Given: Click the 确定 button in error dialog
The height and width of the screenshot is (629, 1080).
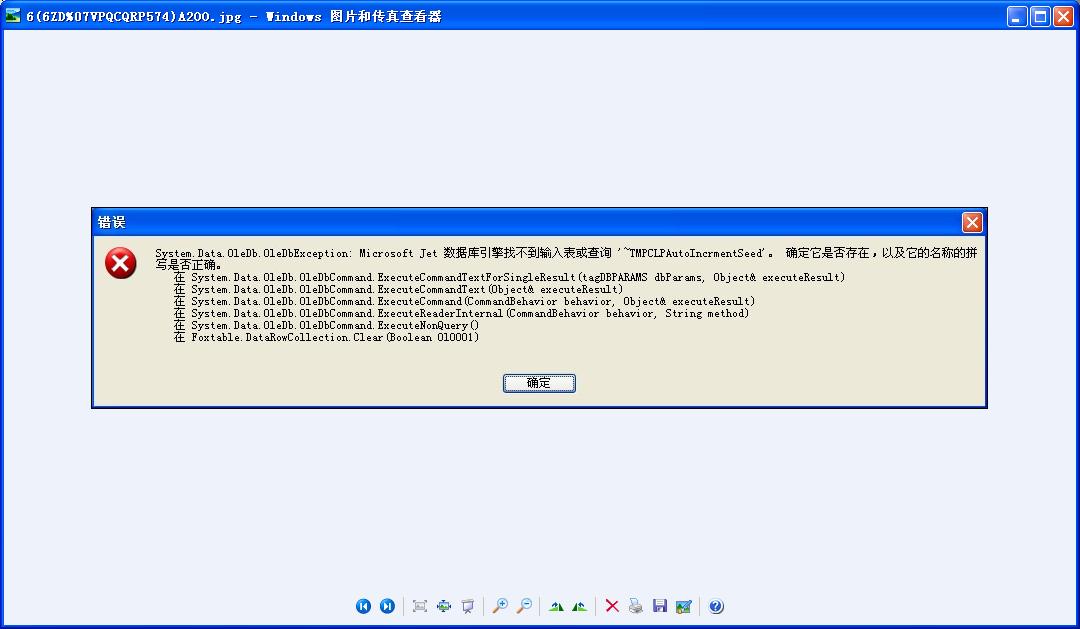Looking at the screenshot, I should point(539,383).
